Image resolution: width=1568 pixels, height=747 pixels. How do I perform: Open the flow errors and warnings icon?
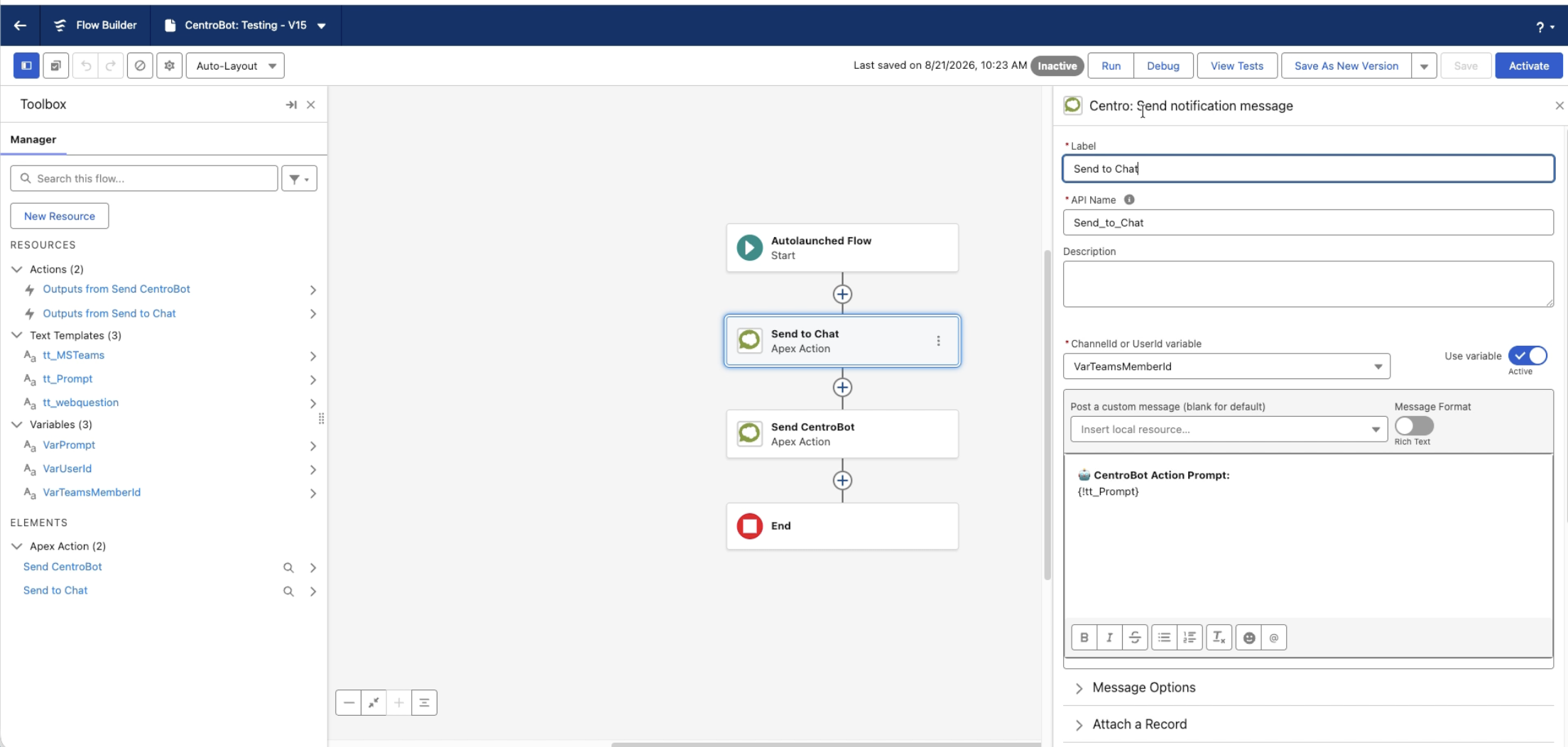coord(140,66)
